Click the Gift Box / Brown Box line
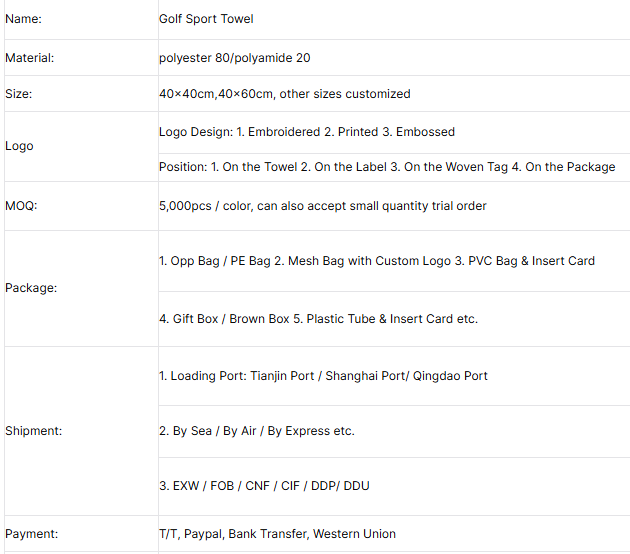 click(x=318, y=319)
